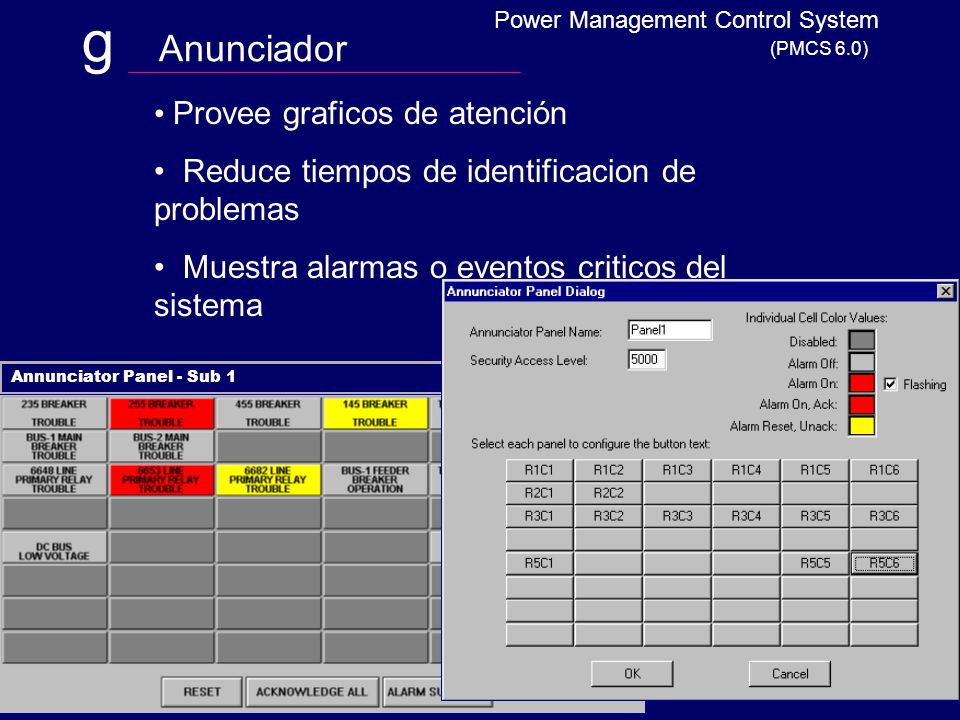The width and height of the screenshot is (960, 720).
Task: Pick the Alarm Reset, Unack yellow swatch
Action: (x=861, y=426)
